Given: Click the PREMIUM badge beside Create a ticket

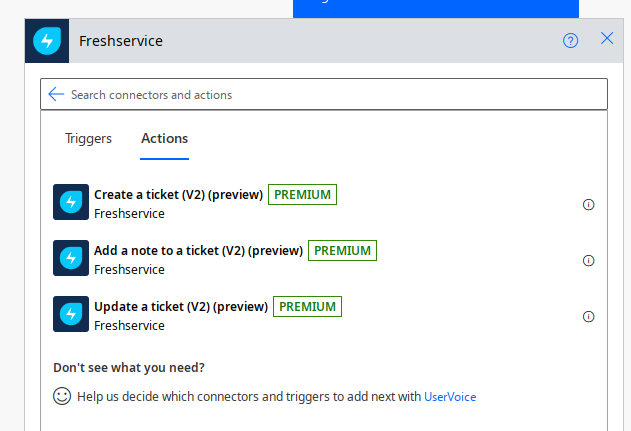Looking at the screenshot, I should 302,194.
